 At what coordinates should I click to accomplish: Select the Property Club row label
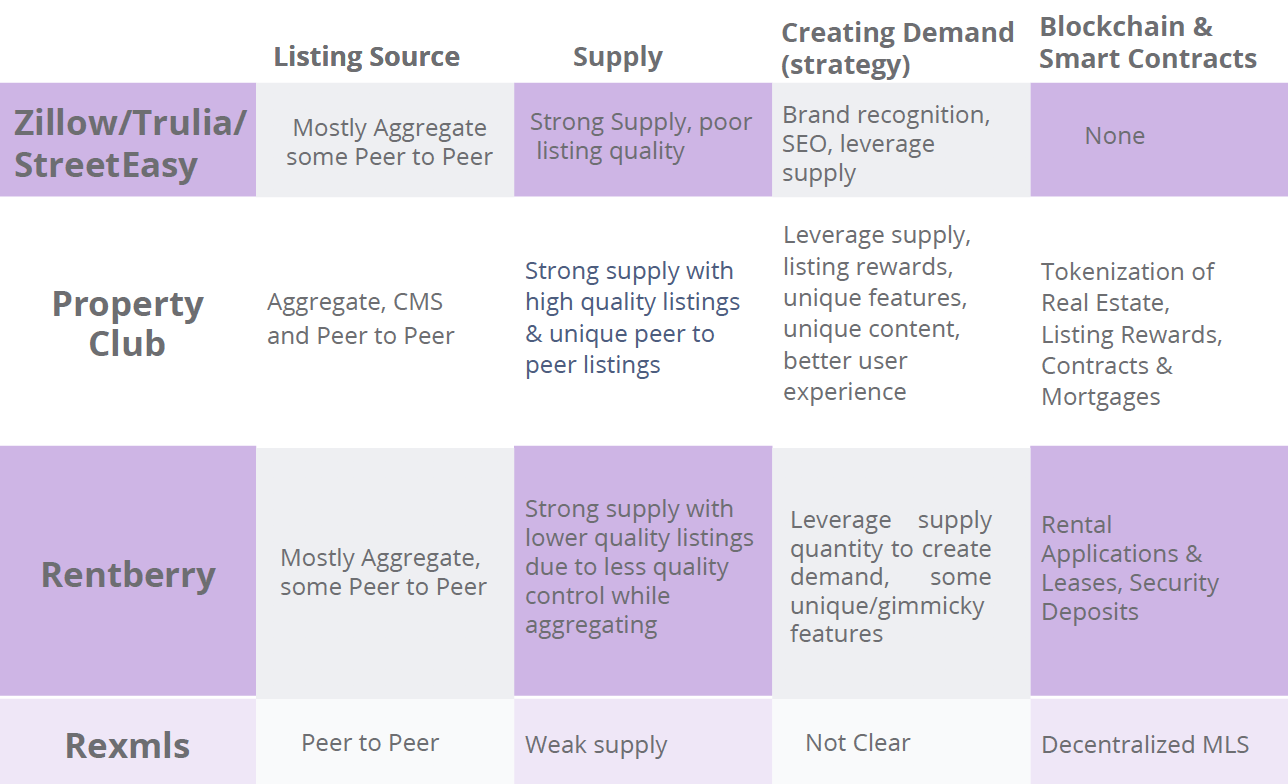pyautogui.click(x=127, y=323)
